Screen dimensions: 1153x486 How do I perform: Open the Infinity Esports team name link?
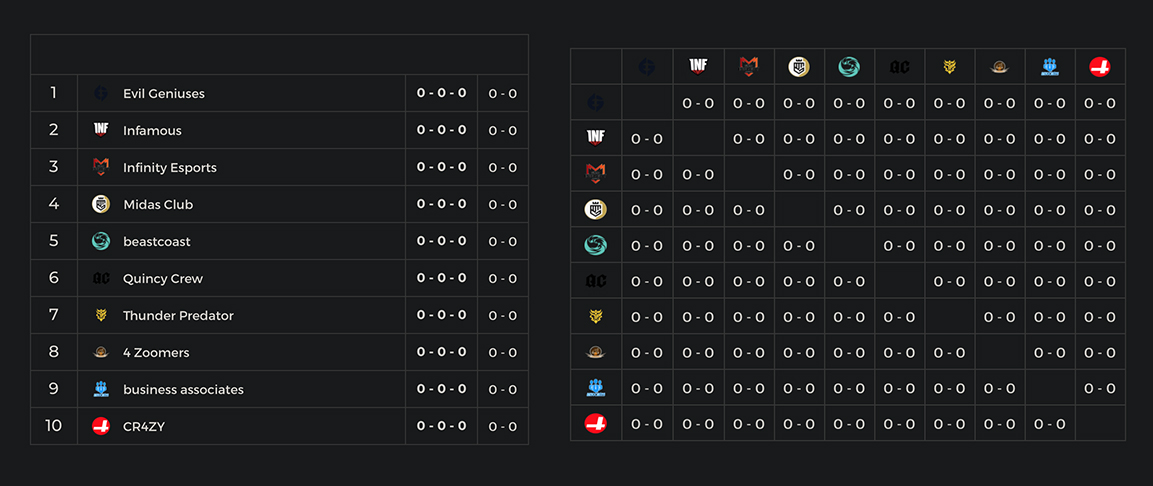coord(169,167)
